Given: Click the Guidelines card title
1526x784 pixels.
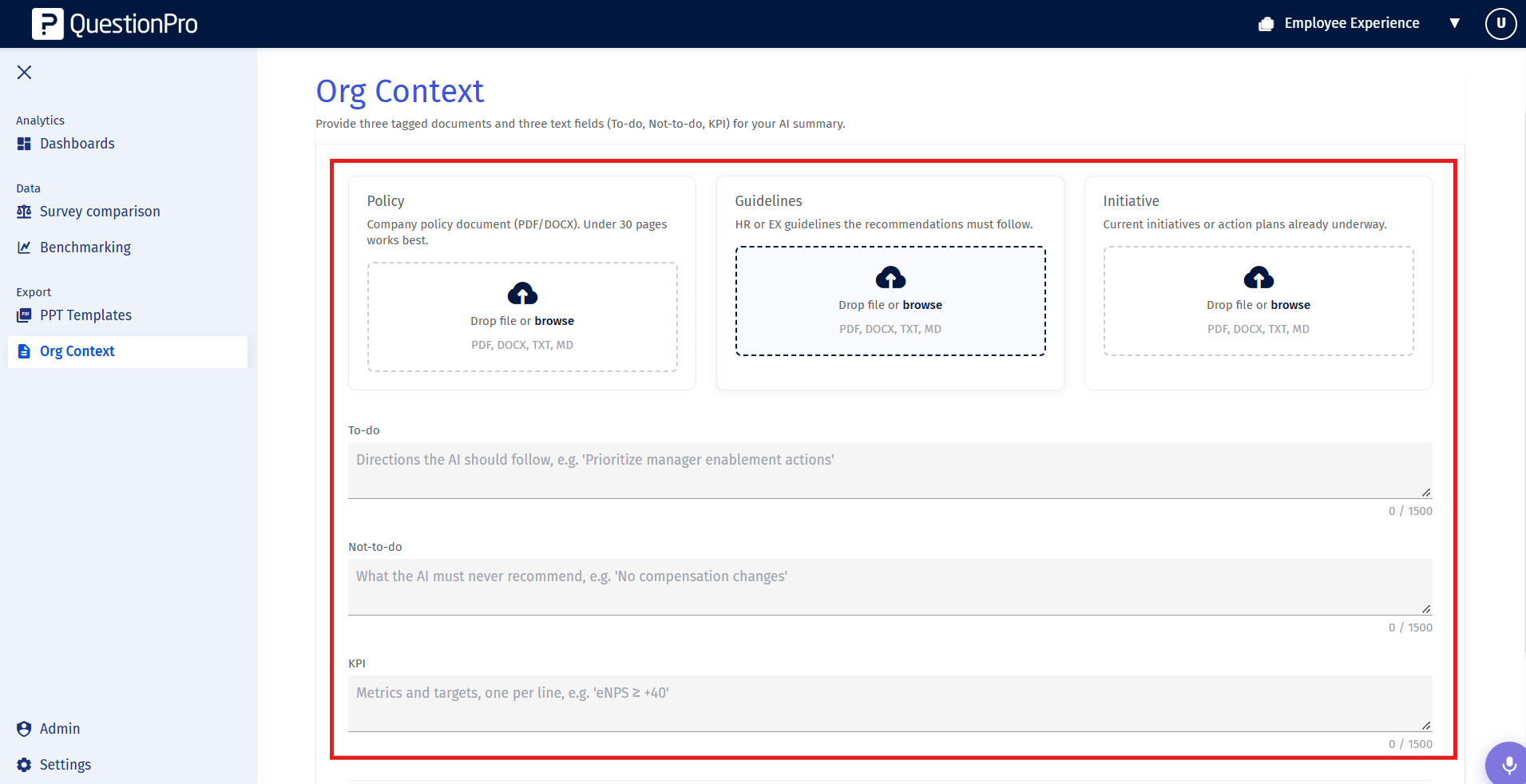Looking at the screenshot, I should point(768,201).
